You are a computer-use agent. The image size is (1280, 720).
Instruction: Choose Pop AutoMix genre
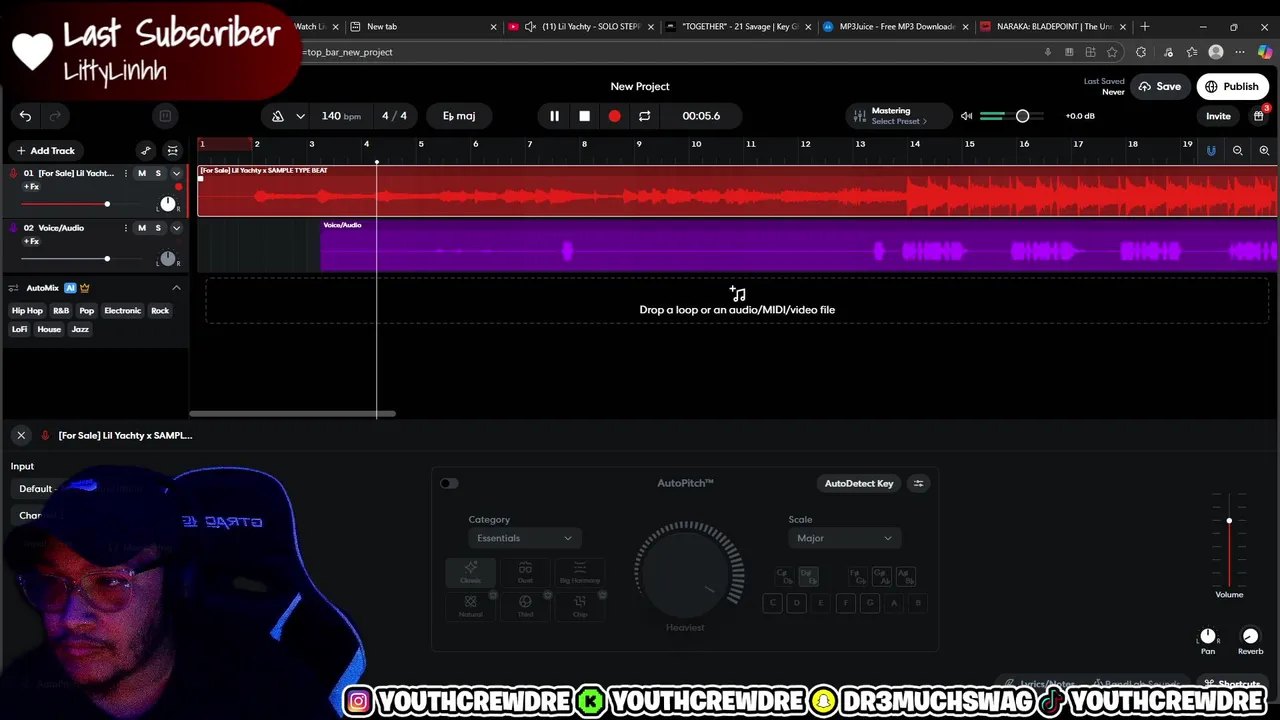pyautogui.click(x=87, y=311)
